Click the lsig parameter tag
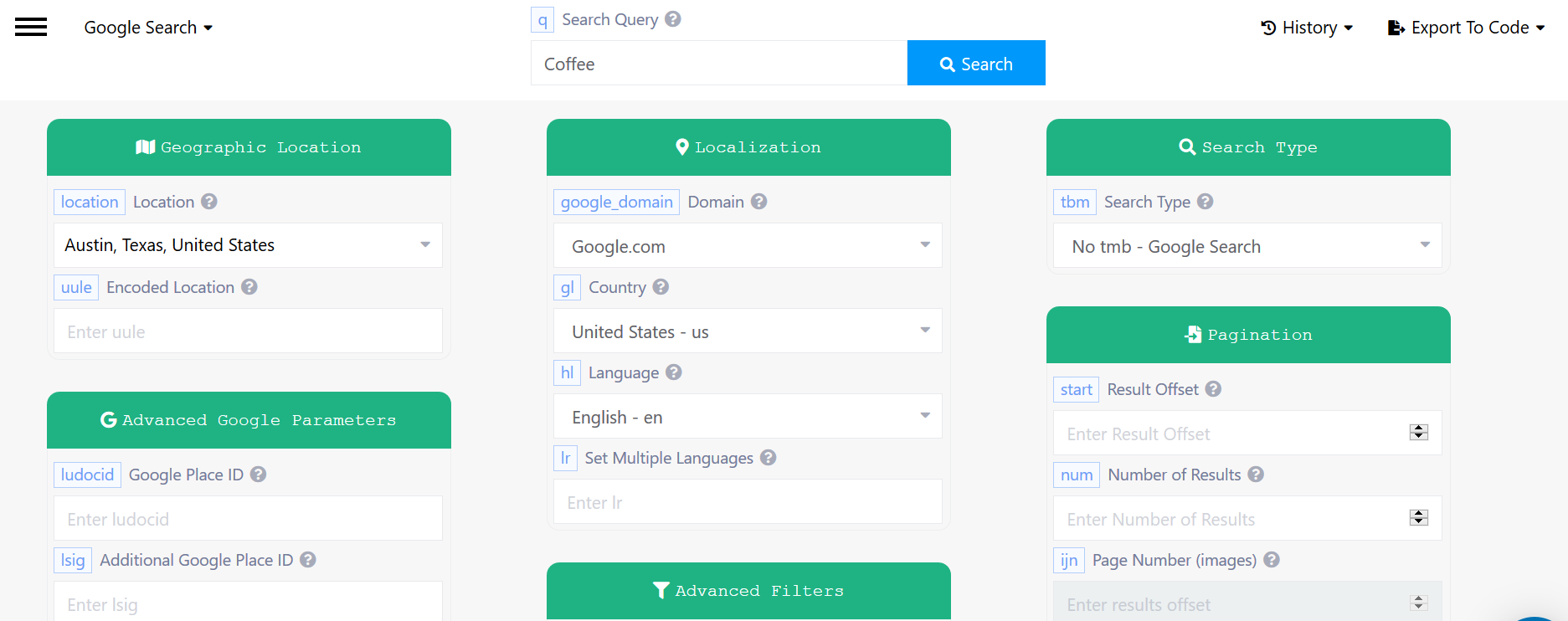The image size is (1568, 621). pos(73,560)
